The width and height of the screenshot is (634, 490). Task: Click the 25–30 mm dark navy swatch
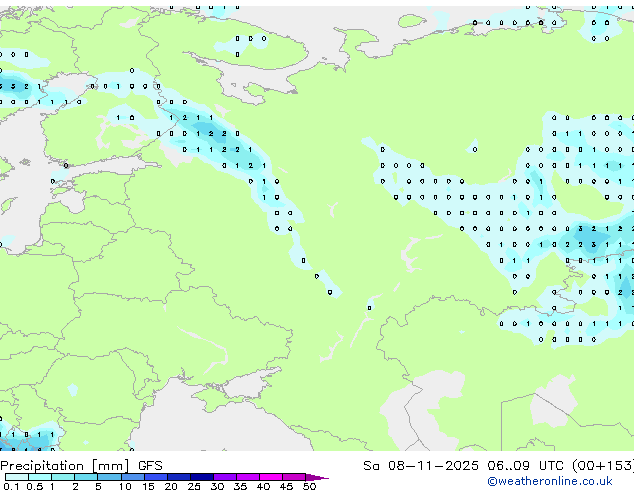(202, 477)
